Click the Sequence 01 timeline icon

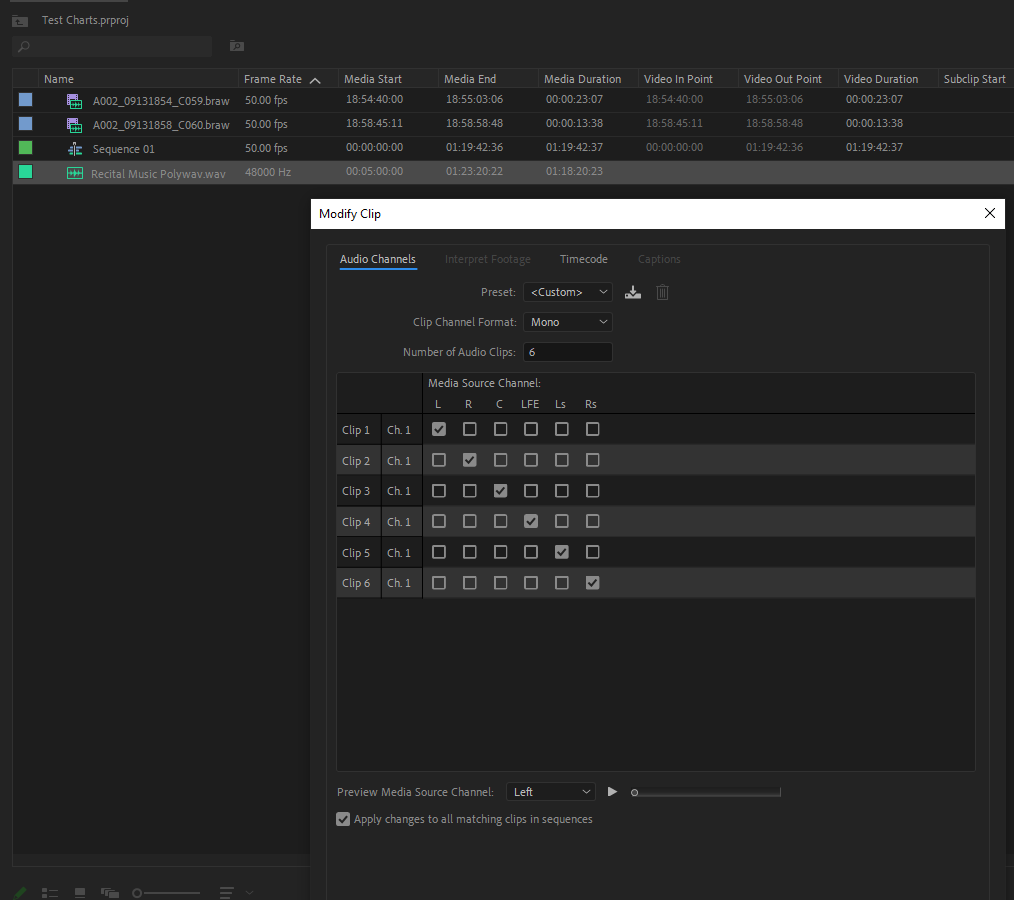click(74, 147)
